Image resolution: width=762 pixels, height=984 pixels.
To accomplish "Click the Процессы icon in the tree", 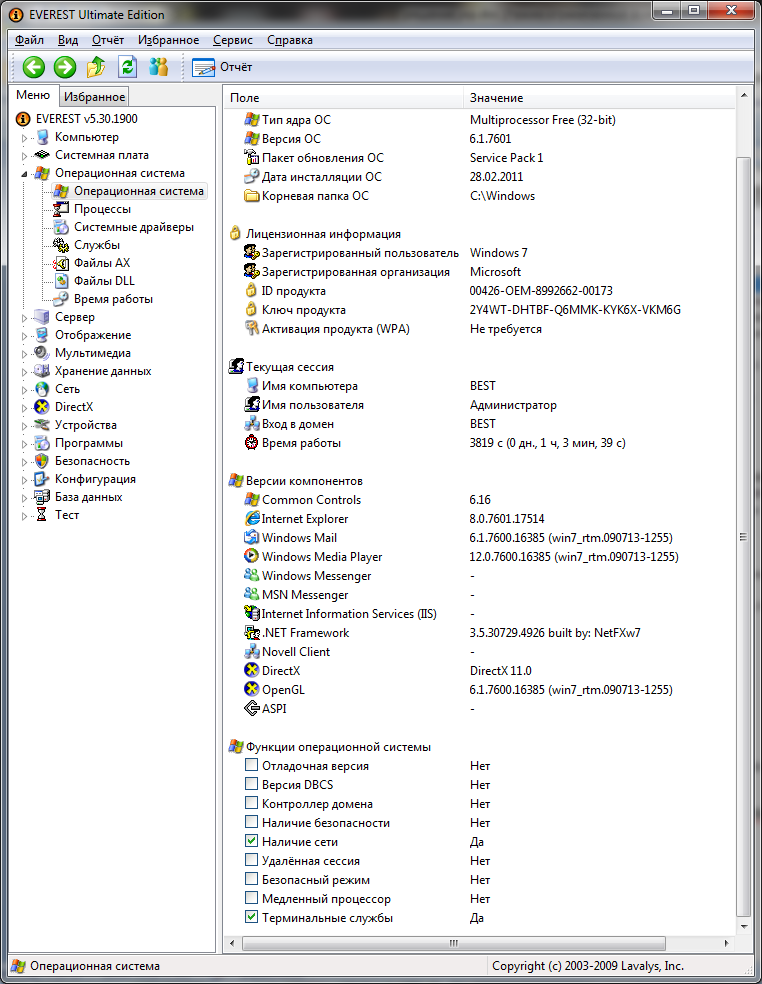I will [x=61, y=209].
